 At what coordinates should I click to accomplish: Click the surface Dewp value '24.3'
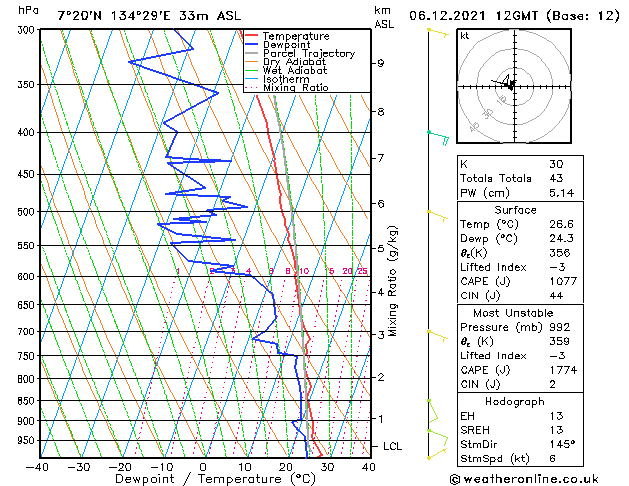pos(562,239)
